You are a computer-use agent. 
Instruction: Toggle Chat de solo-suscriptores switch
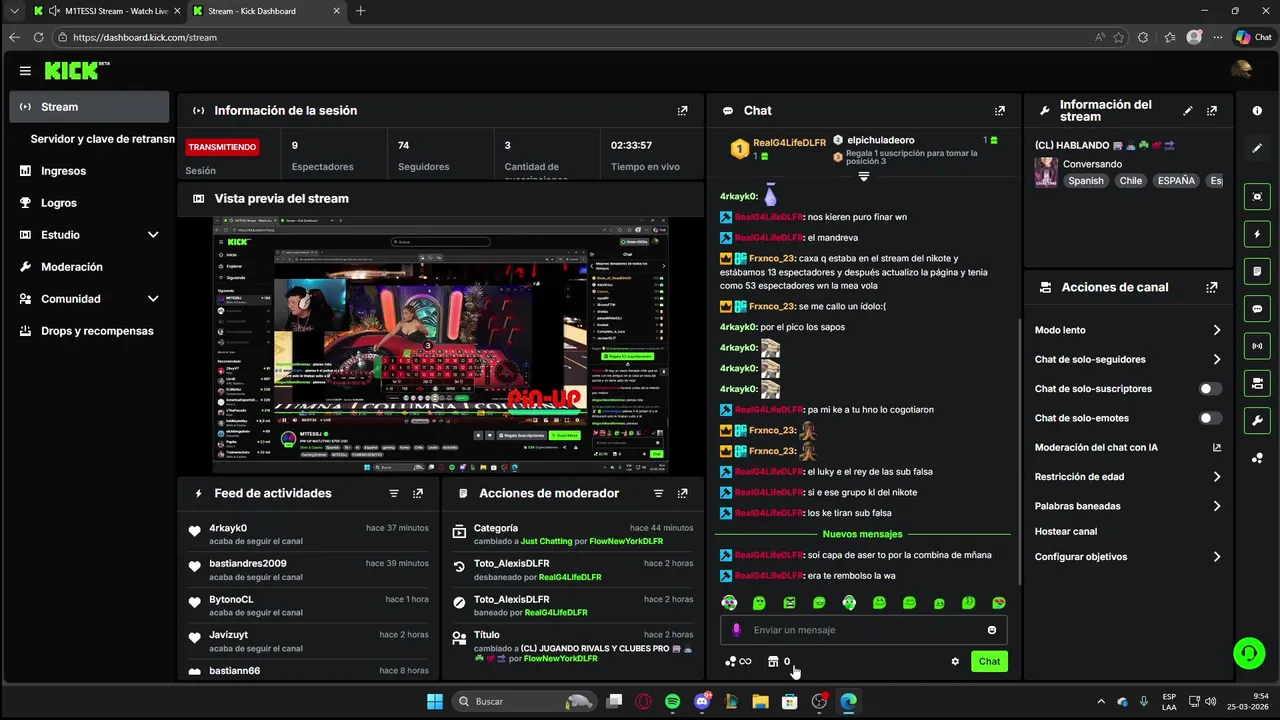pos(1210,389)
